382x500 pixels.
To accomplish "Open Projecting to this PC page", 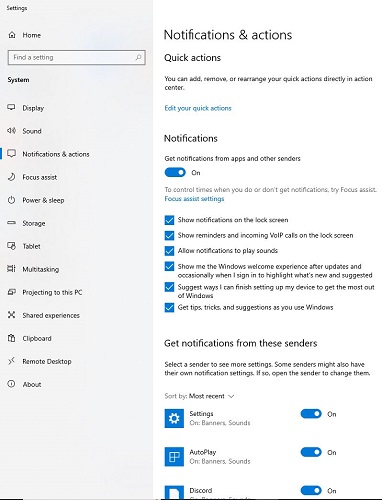I will (52, 292).
